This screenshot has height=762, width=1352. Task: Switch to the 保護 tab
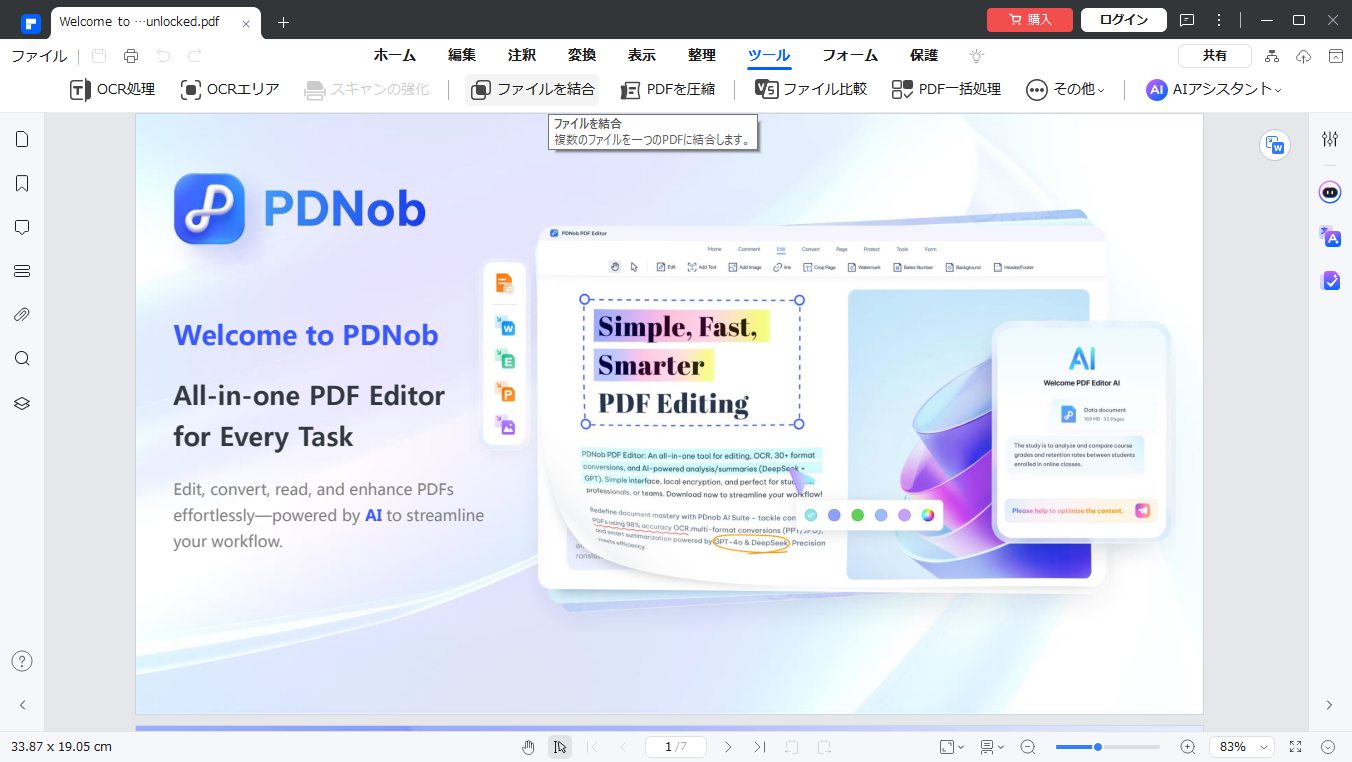pos(924,56)
